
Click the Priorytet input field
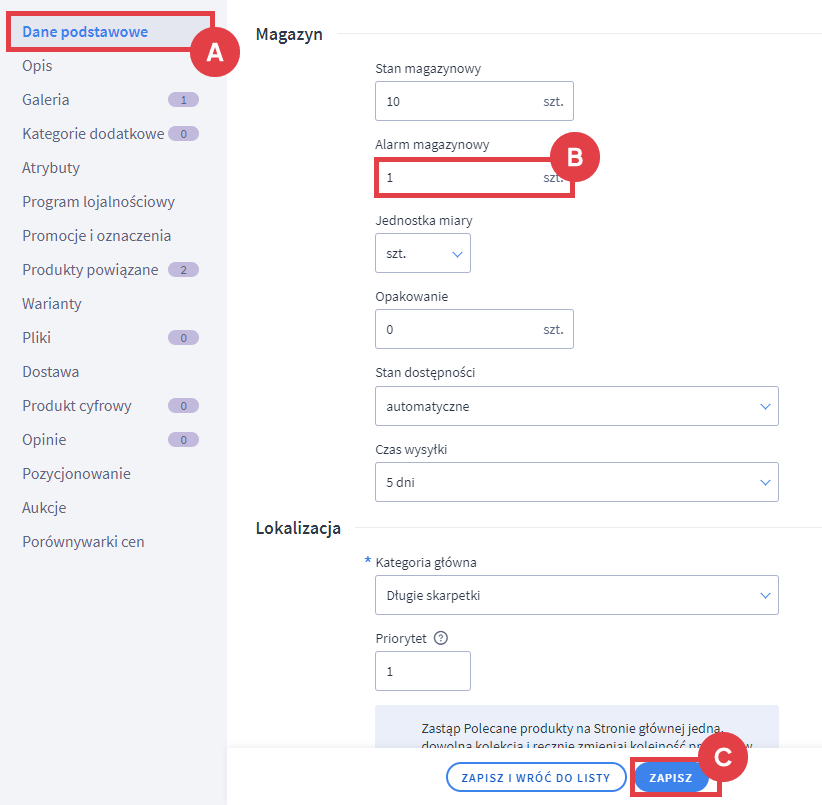pos(422,672)
